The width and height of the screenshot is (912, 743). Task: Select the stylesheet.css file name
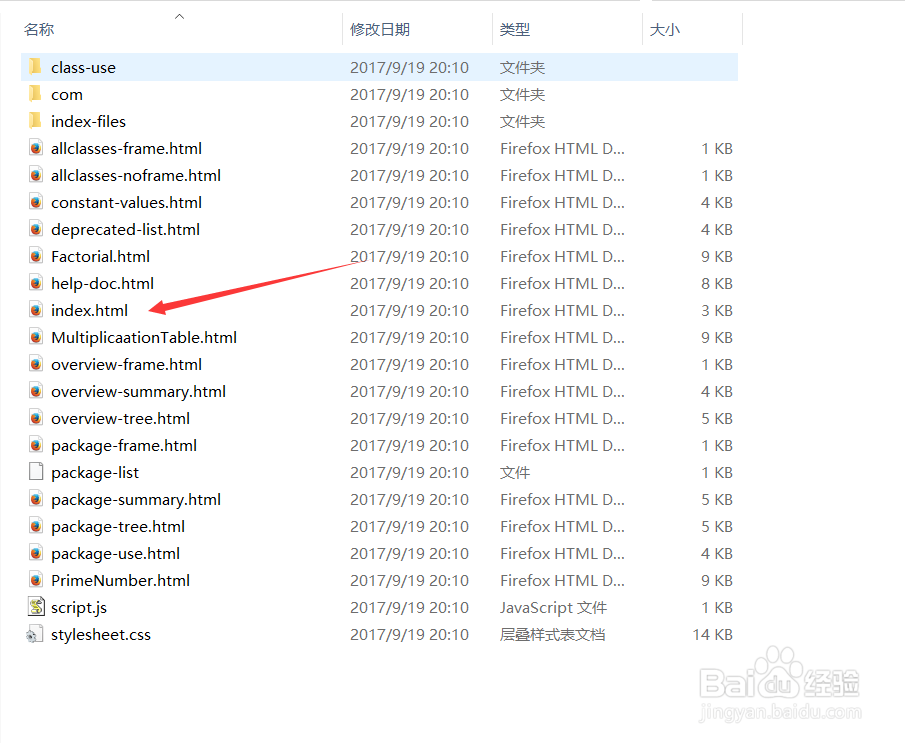point(101,635)
